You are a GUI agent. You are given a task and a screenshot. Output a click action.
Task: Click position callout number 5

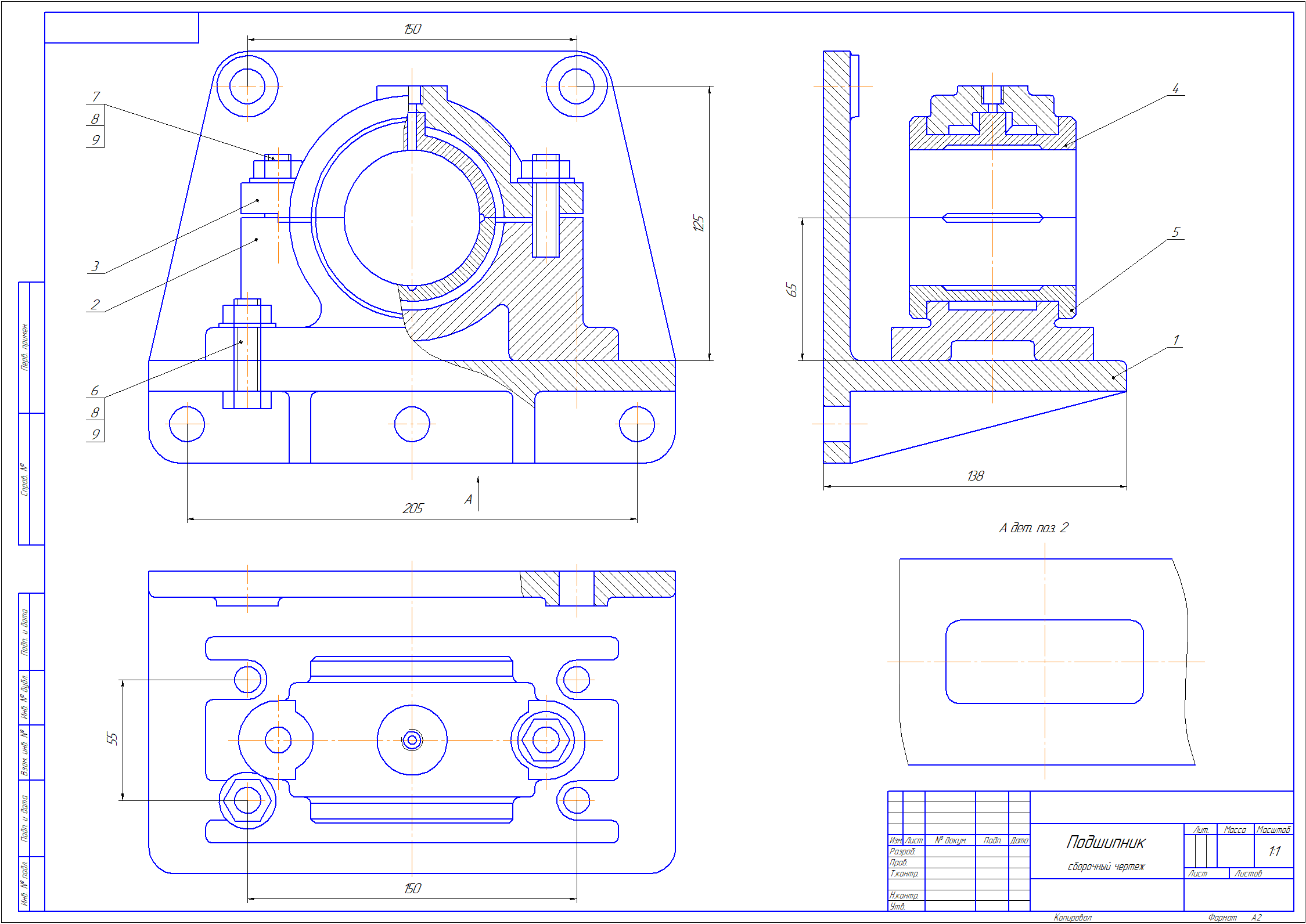[1175, 232]
